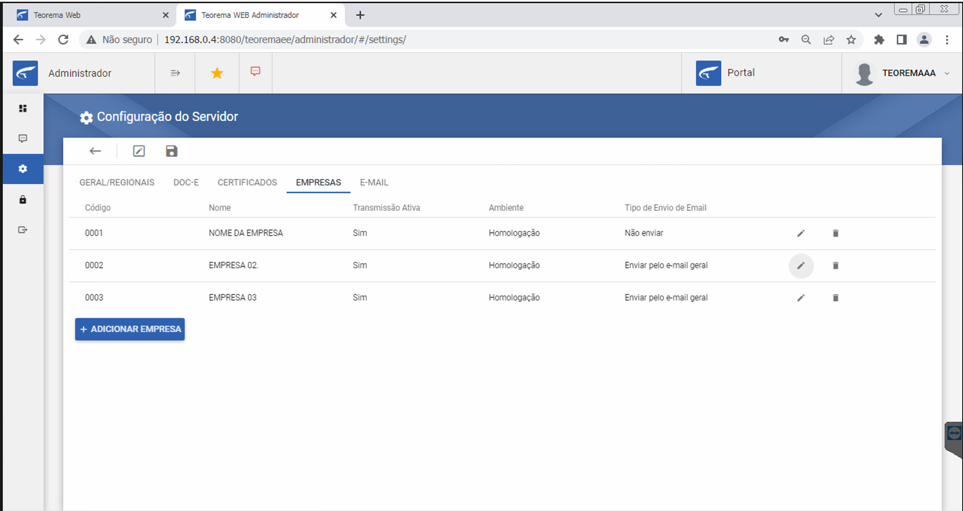
Task: Click the share page icon in address bar
Action: (829, 40)
